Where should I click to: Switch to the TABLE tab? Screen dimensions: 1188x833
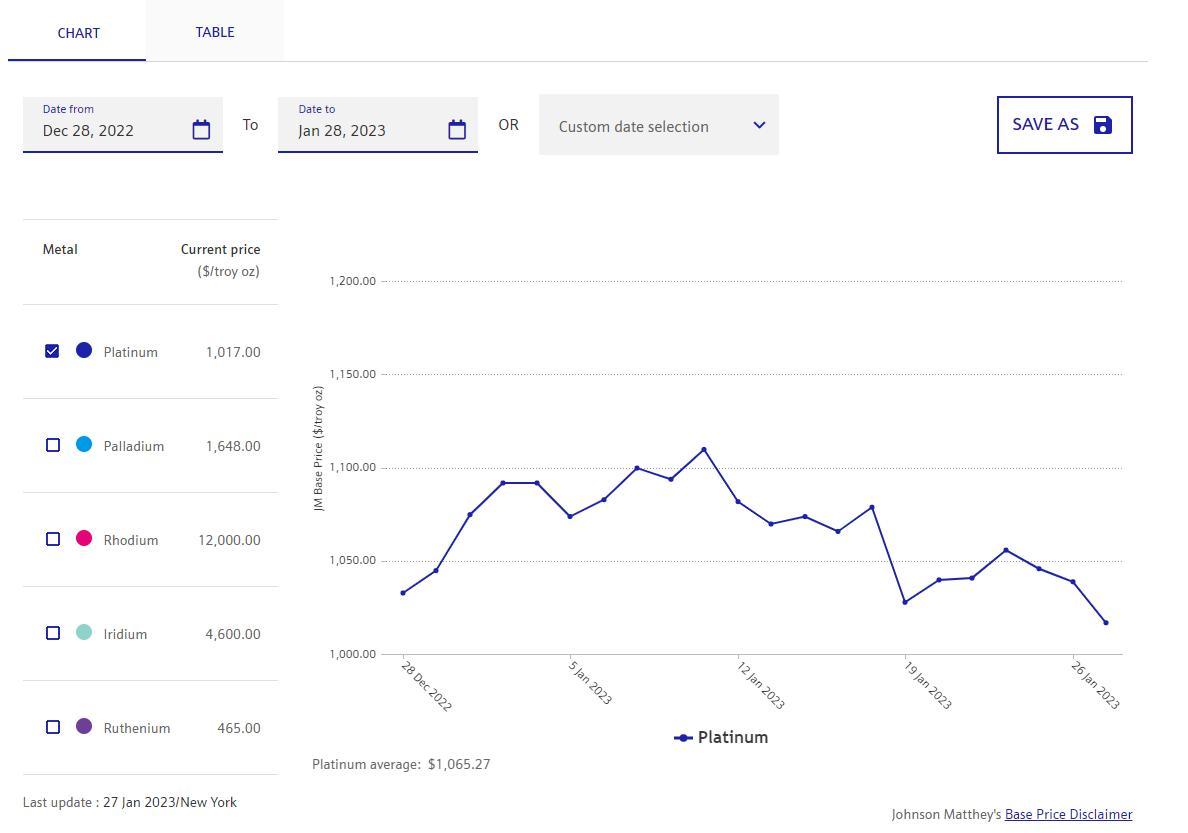tap(215, 32)
